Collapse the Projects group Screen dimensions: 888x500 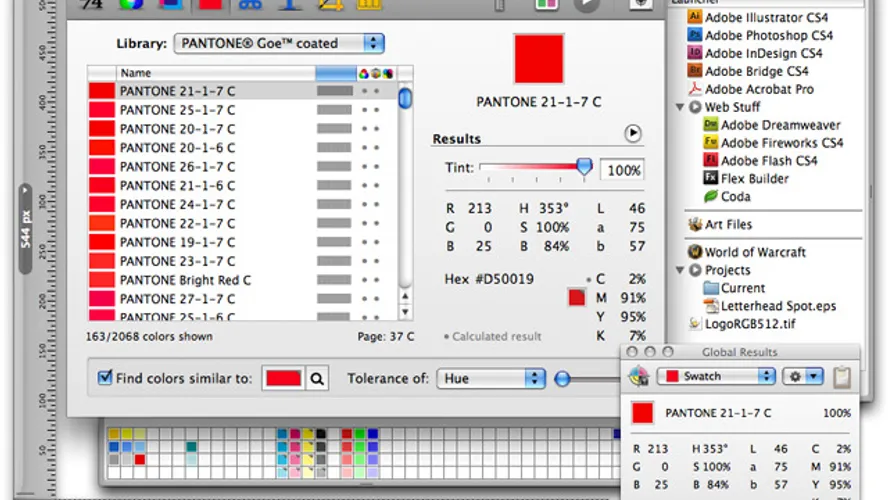[680, 270]
